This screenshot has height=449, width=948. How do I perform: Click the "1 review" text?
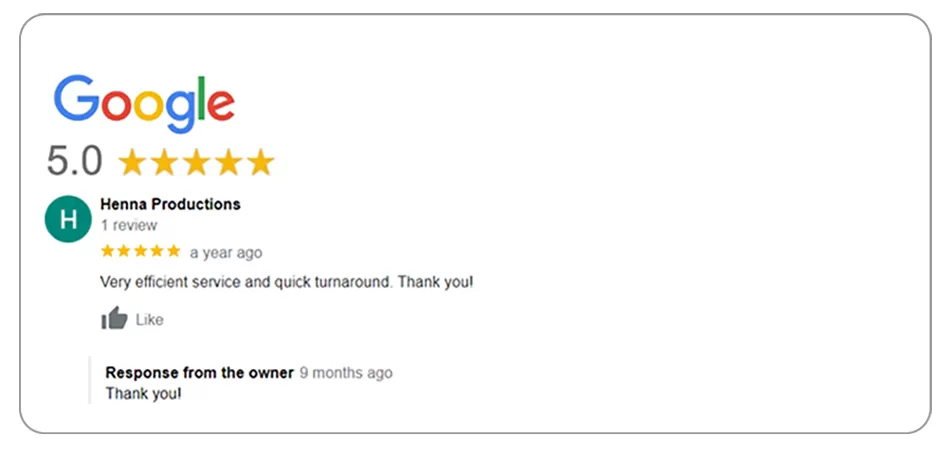(129, 226)
